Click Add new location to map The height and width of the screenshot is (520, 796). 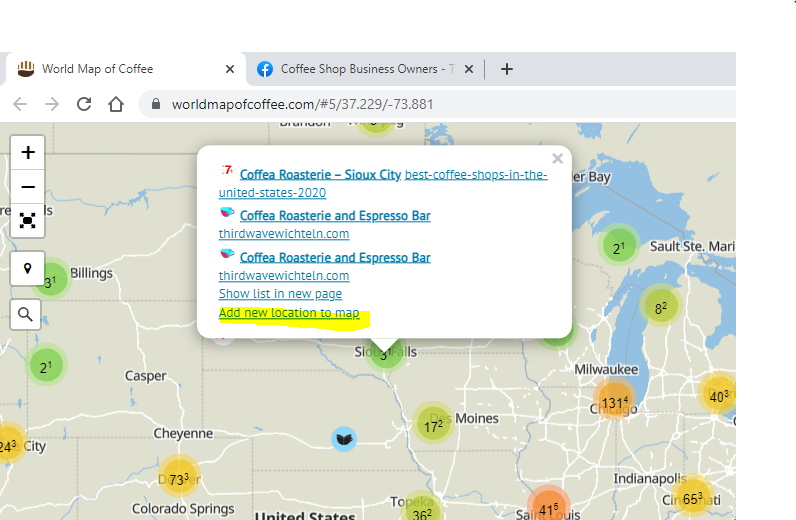289,313
